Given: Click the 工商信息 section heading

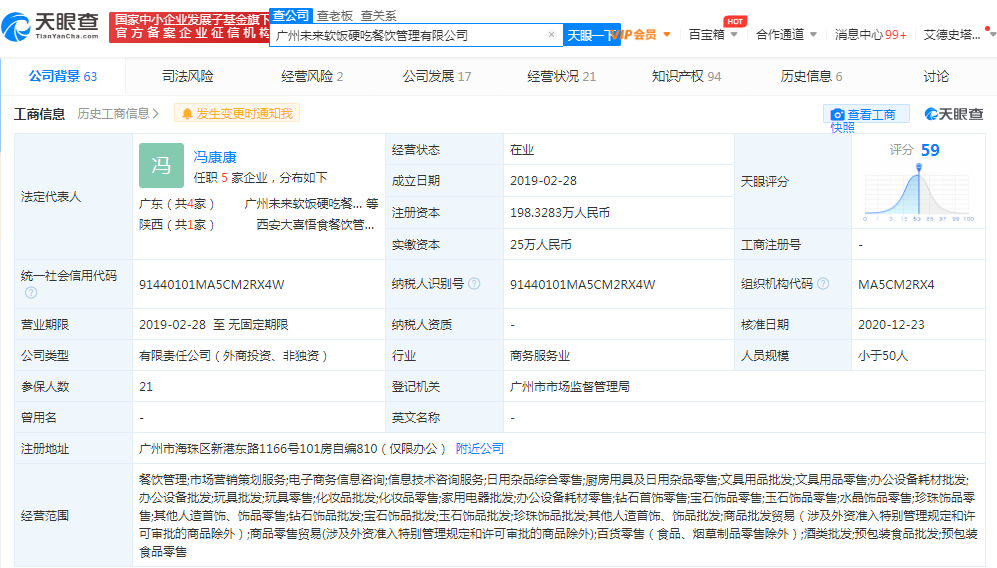Looking at the screenshot, I should (x=39, y=114).
